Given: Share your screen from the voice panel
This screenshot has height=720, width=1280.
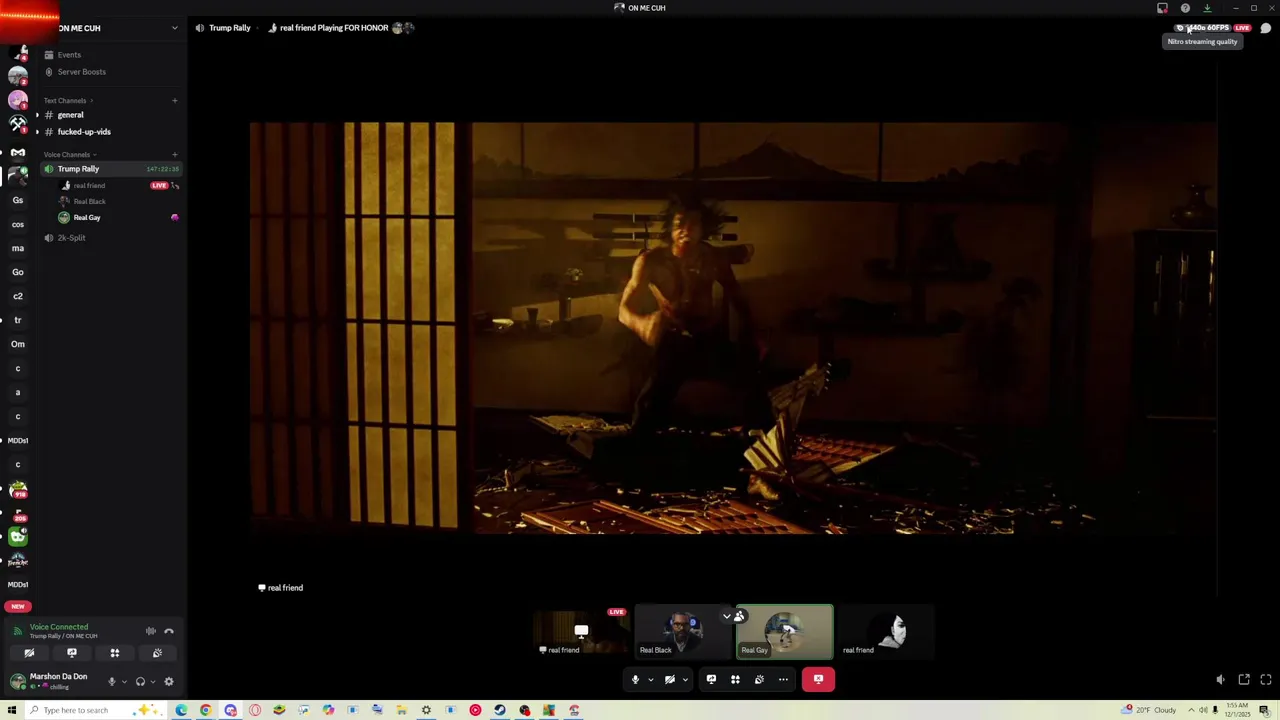Looking at the screenshot, I should point(72,653).
